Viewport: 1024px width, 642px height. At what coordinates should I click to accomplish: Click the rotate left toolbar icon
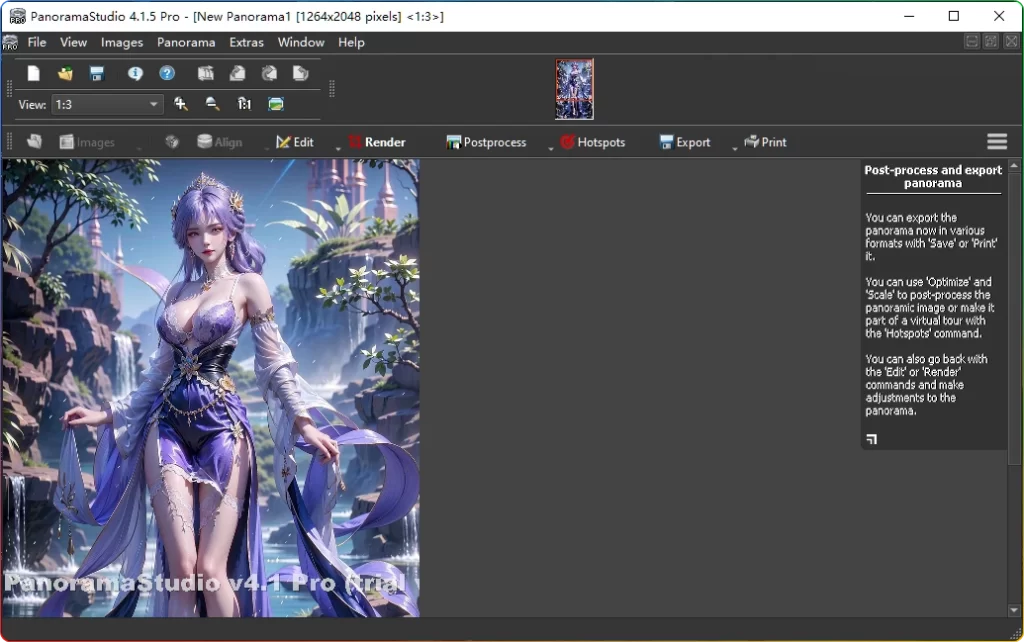pos(237,73)
